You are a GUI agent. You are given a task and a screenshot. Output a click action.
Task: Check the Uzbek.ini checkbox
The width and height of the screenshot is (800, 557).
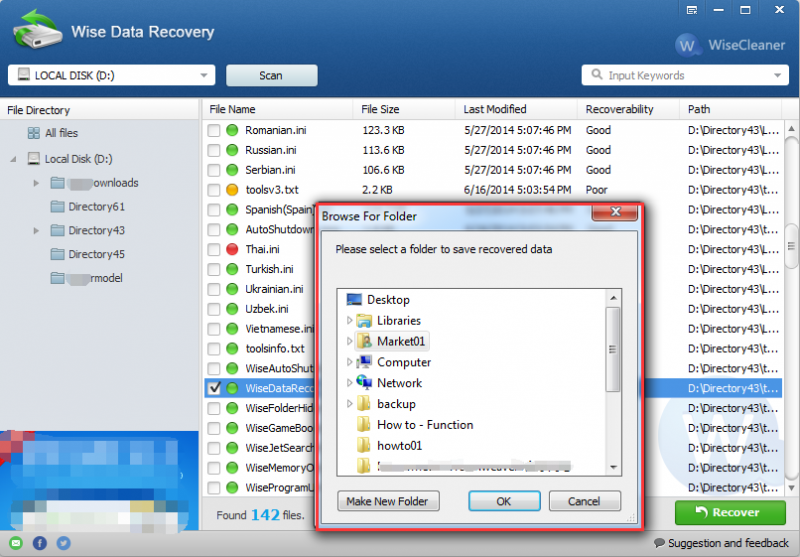[214, 309]
